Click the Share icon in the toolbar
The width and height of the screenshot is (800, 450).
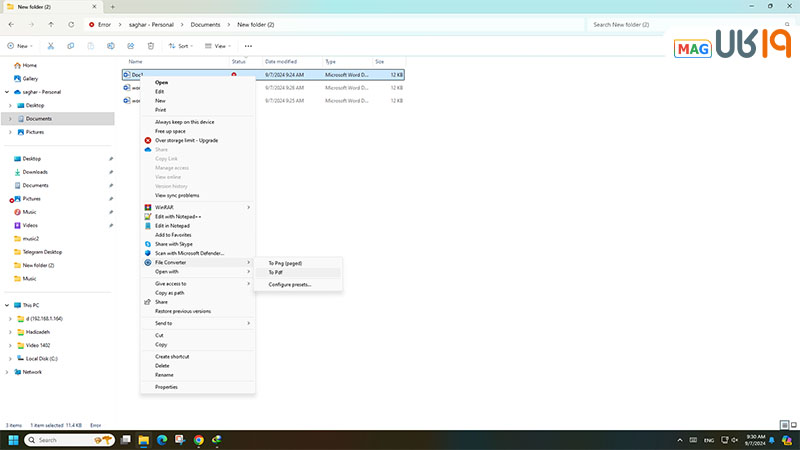click(131, 46)
